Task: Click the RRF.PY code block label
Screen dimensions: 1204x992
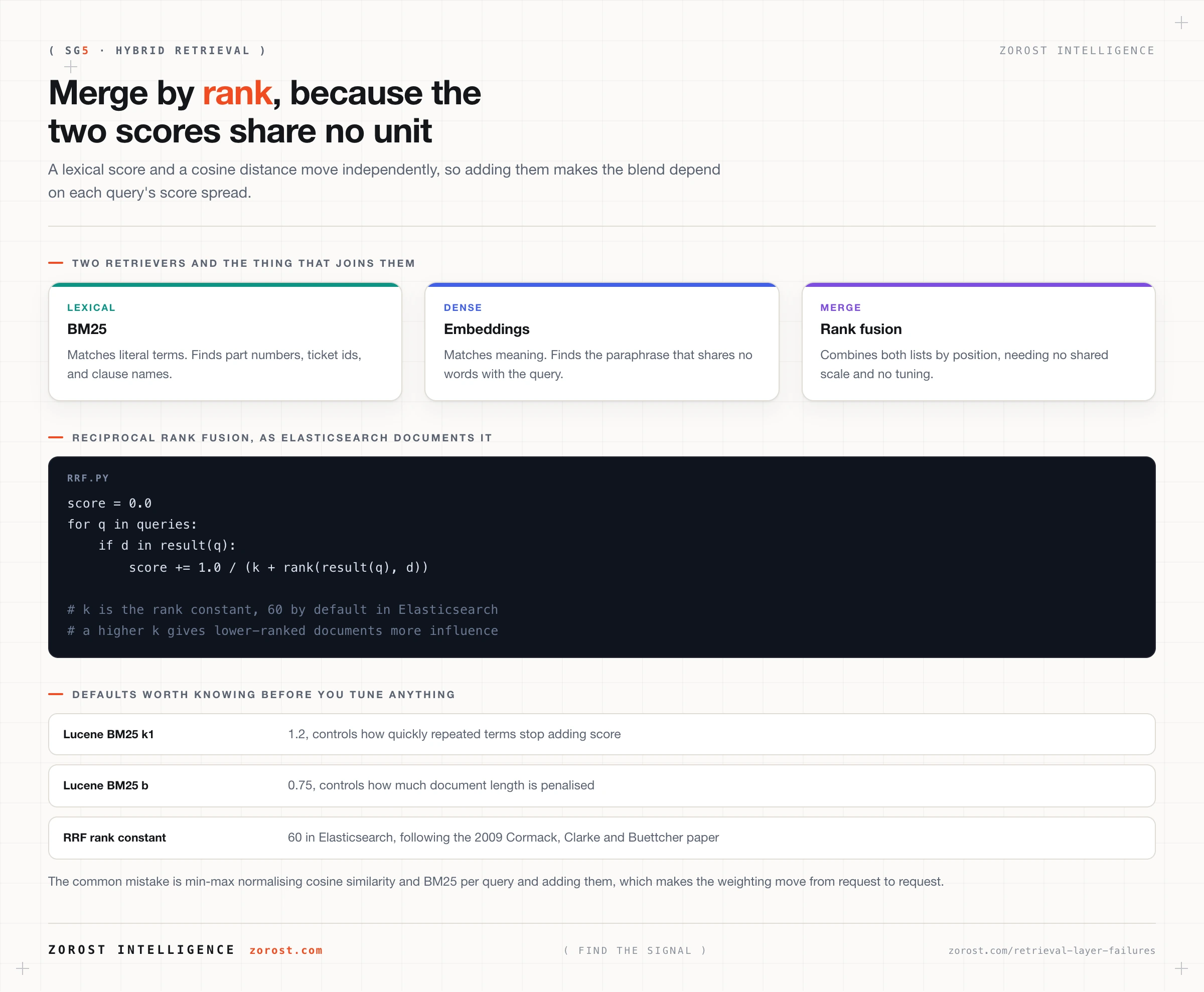Action: (x=88, y=478)
